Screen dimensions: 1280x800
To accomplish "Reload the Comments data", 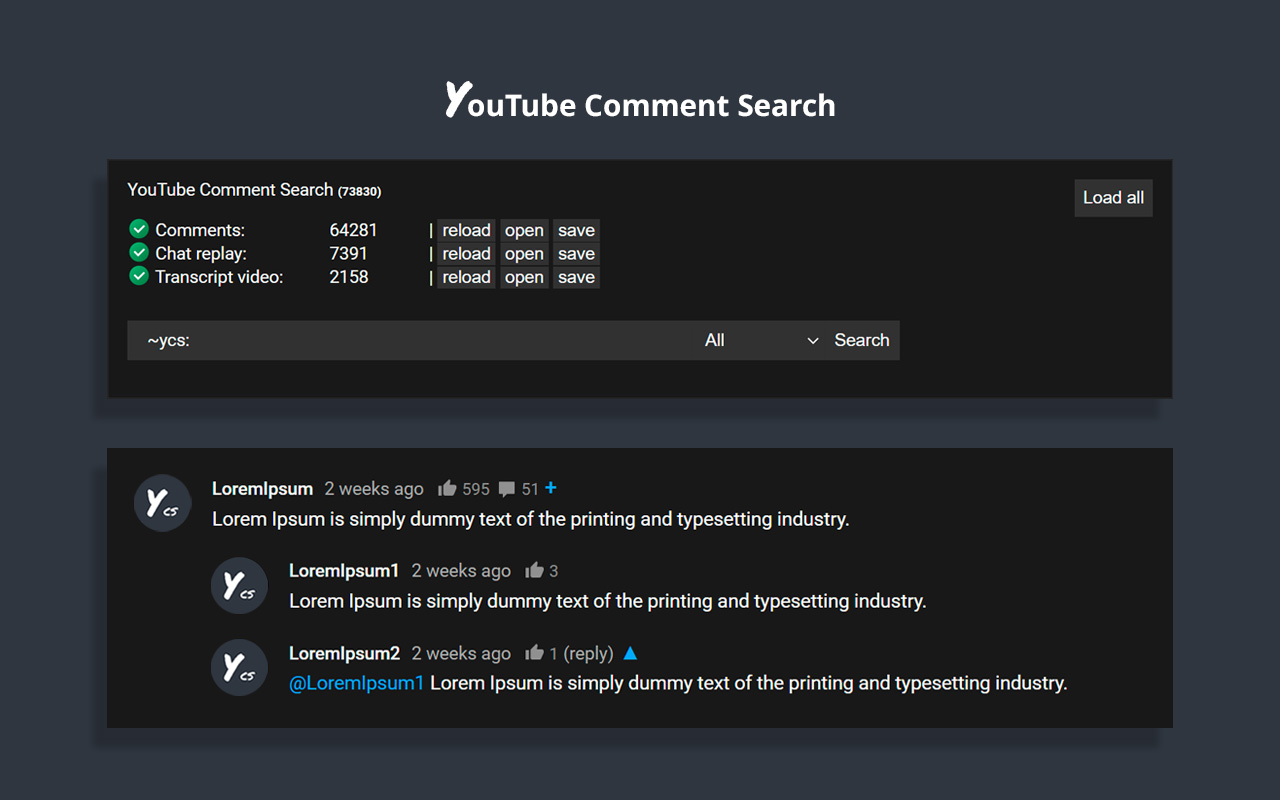I will (x=466, y=230).
